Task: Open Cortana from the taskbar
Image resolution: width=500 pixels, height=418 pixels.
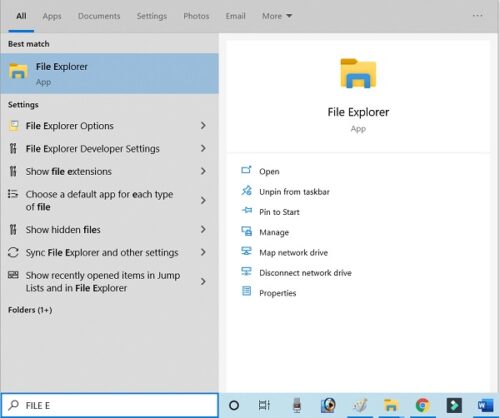Action: pyautogui.click(x=234, y=405)
